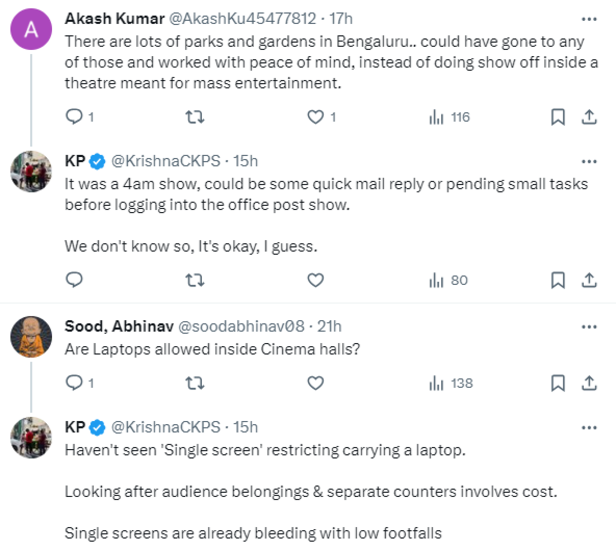Retweet KP's 4am show tweet
This screenshot has width=616, height=551.
pos(195,280)
